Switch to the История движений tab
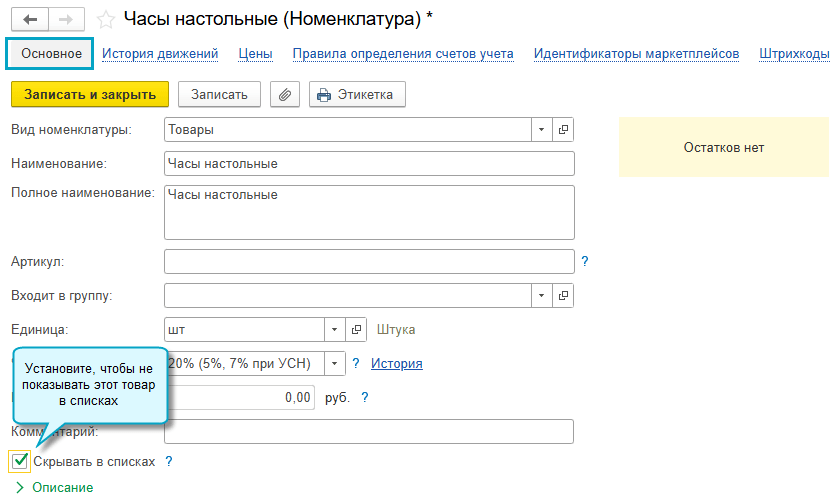Image resolution: width=840 pixels, height=502 pixels. [x=160, y=54]
